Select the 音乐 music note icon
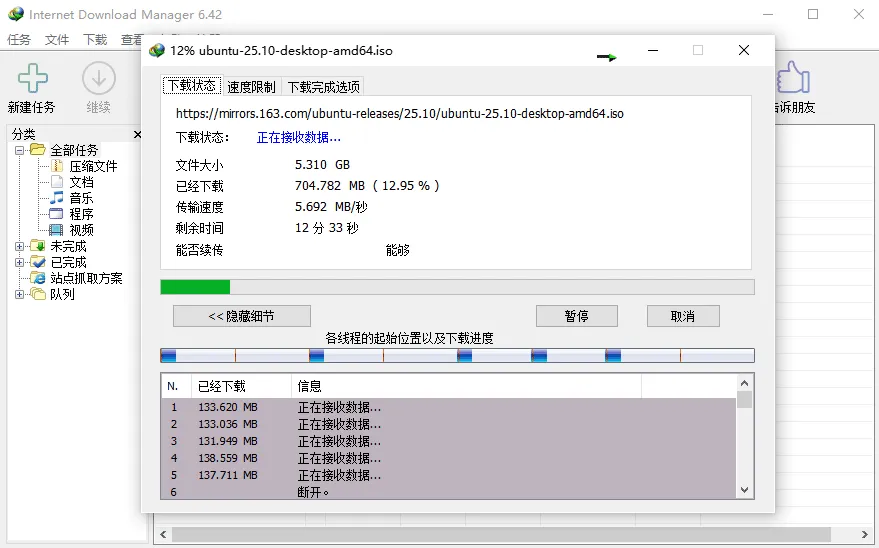 (x=57, y=197)
